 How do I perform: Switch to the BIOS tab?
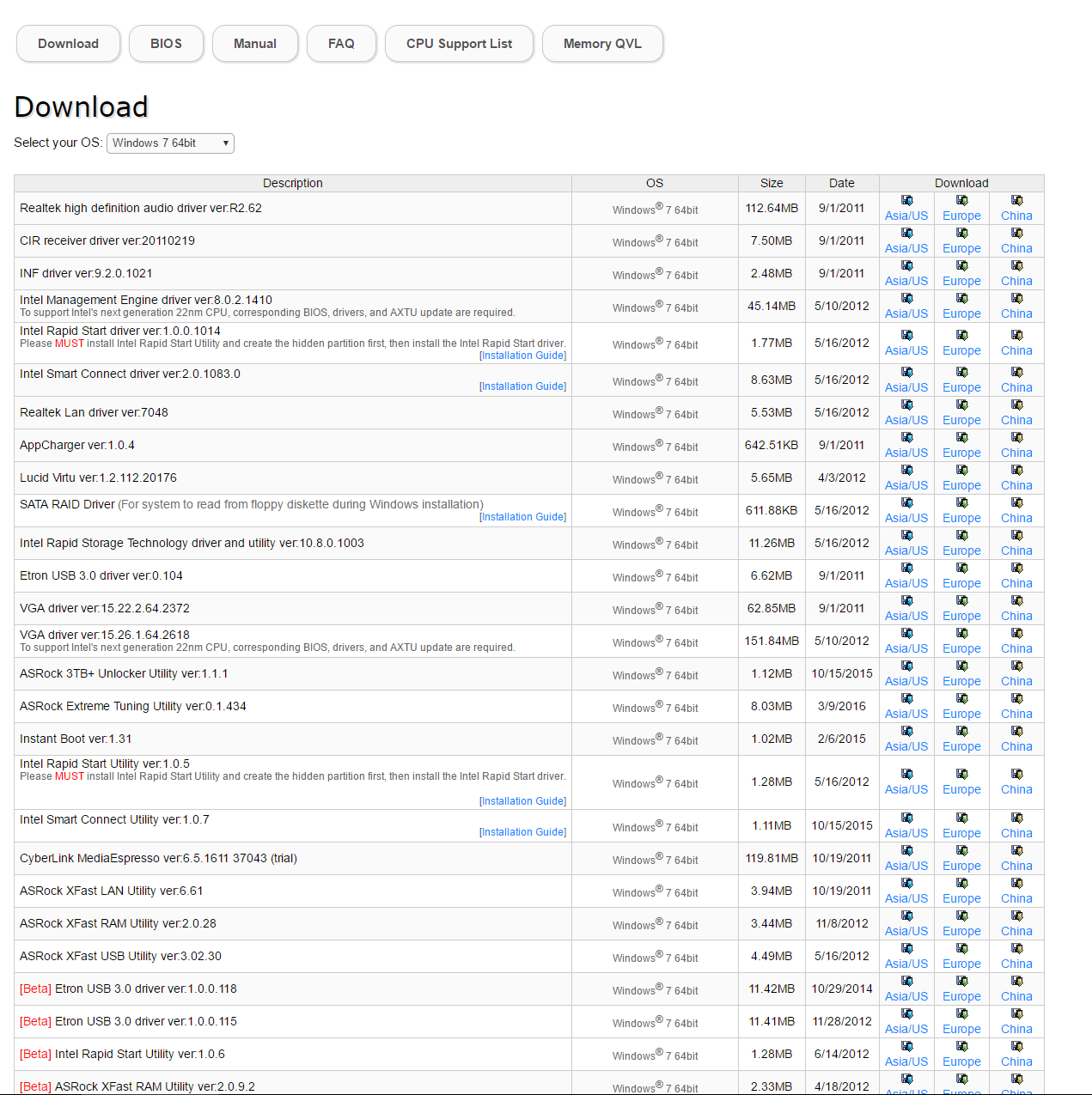[x=166, y=44]
